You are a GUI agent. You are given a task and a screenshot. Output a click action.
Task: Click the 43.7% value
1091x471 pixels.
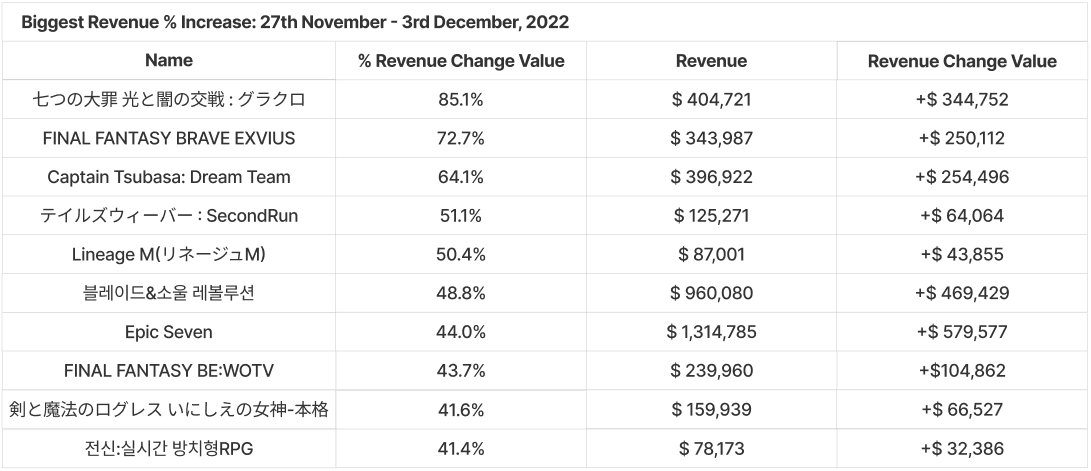click(x=461, y=371)
